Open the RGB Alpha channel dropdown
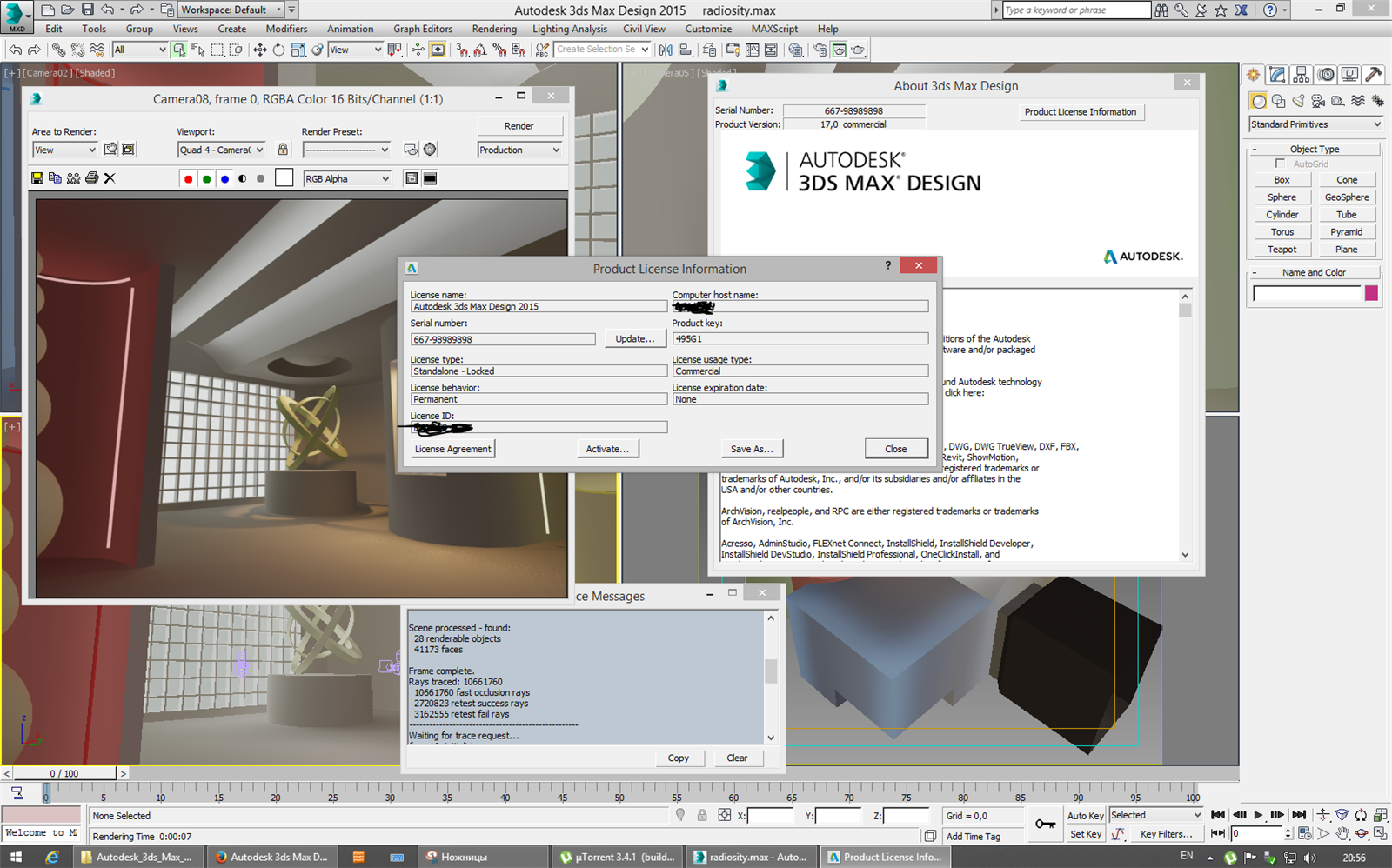The width and height of the screenshot is (1392, 868). coord(347,178)
